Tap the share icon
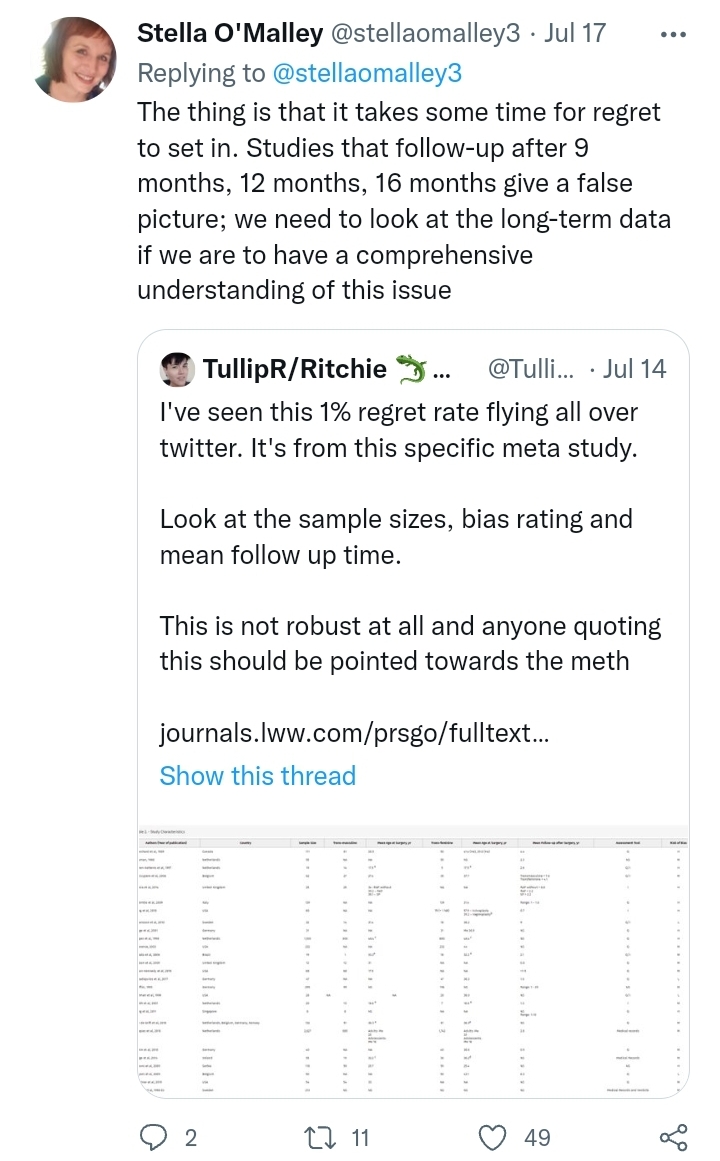 [x=674, y=1137]
